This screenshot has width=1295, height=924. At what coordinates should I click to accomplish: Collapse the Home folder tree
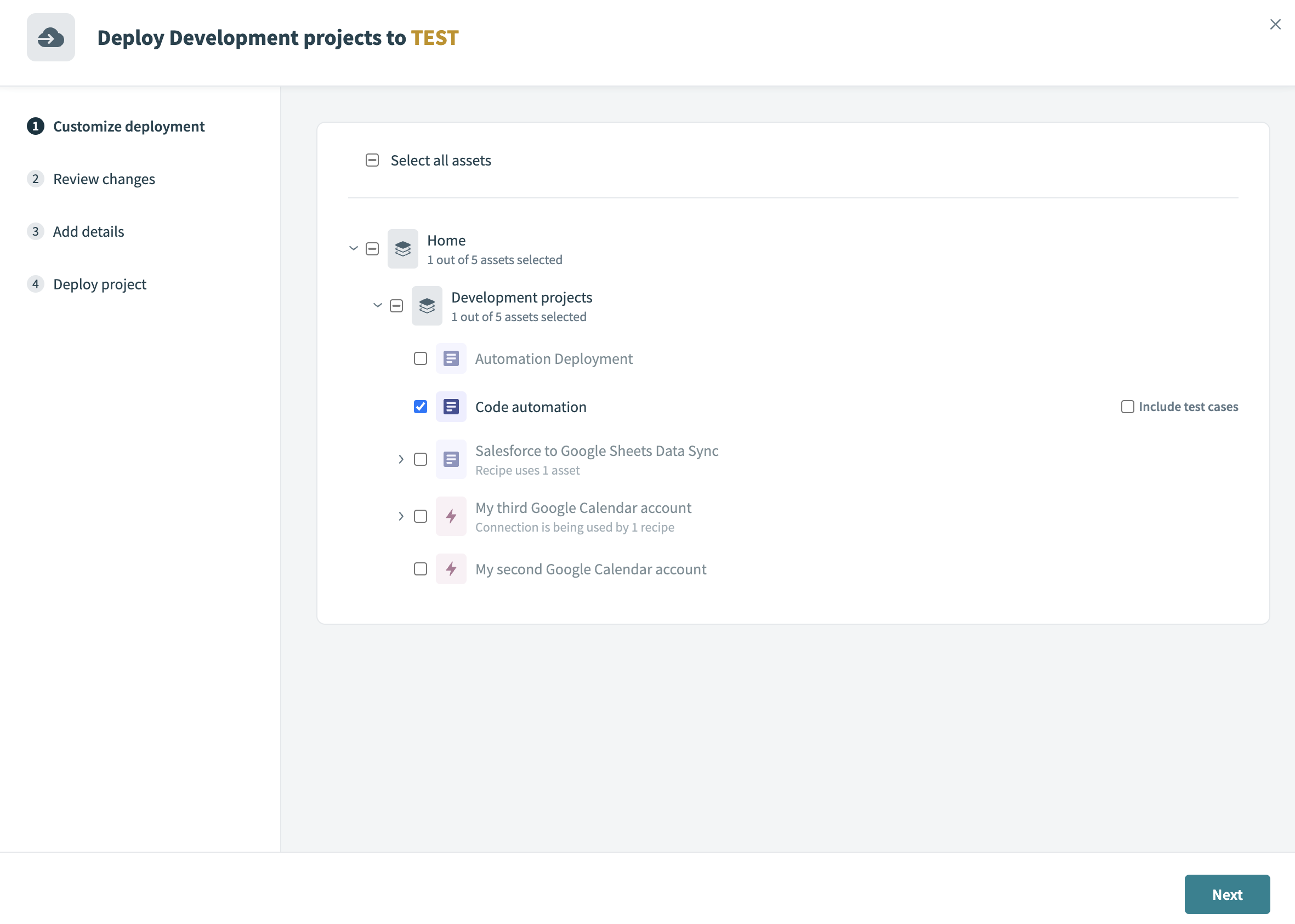click(x=354, y=249)
